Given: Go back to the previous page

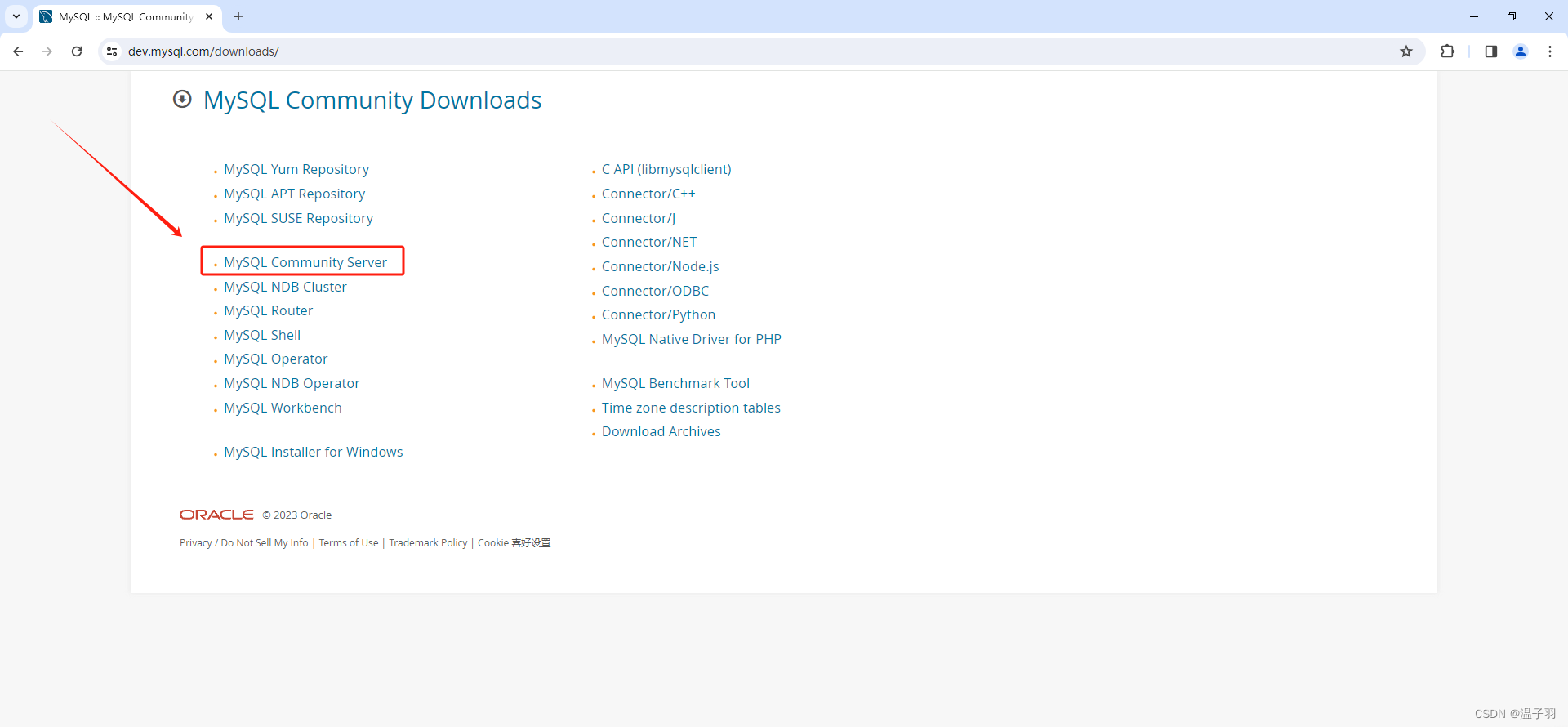Looking at the screenshot, I should click(18, 51).
